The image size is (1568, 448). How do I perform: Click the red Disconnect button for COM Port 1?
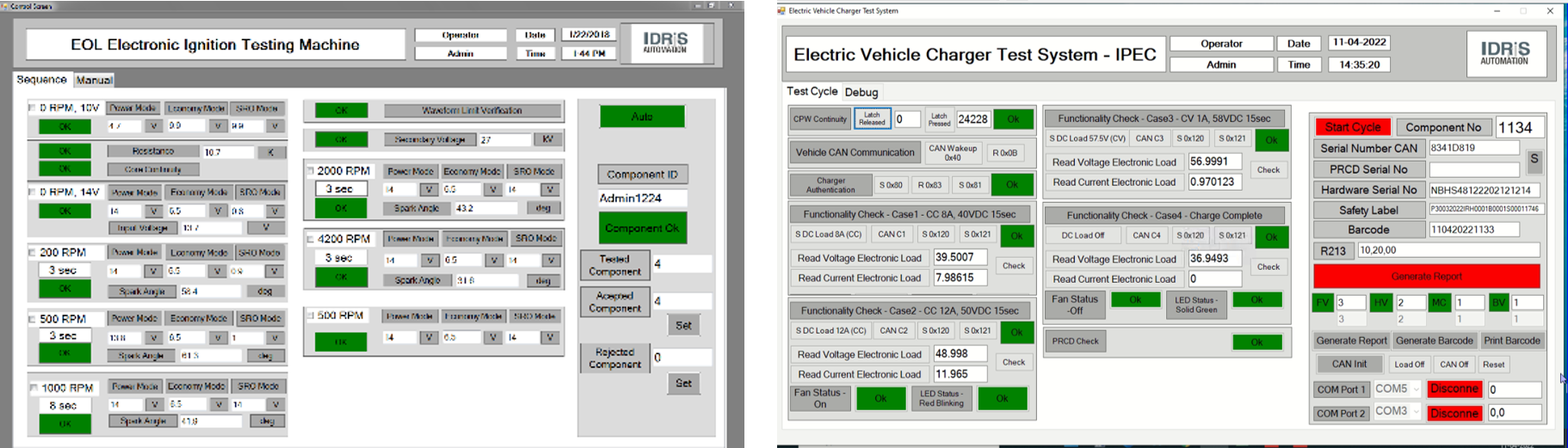(x=1454, y=389)
